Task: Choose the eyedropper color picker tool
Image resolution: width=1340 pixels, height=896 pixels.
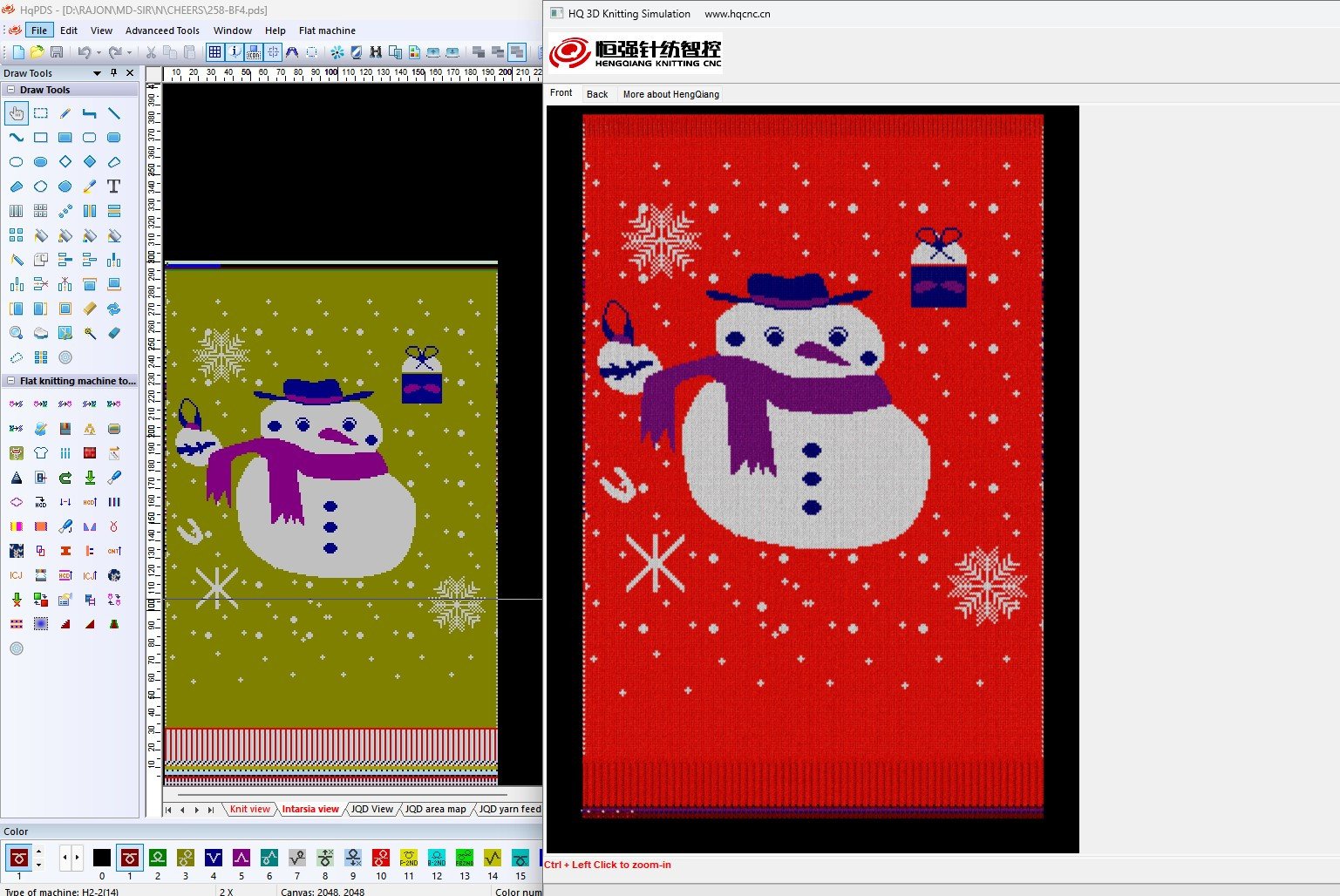Action: pos(89,187)
